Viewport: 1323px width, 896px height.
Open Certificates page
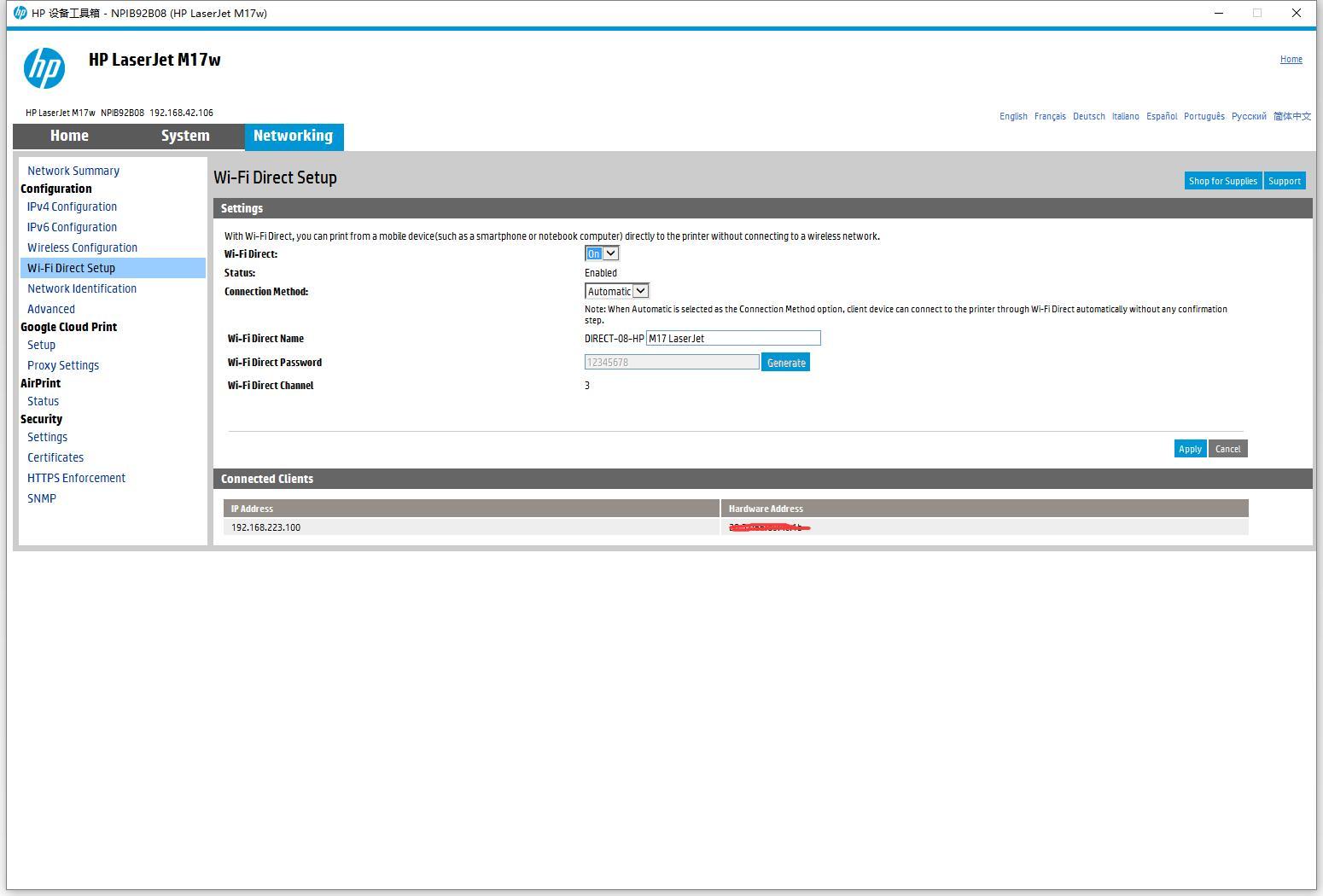pyautogui.click(x=55, y=457)
